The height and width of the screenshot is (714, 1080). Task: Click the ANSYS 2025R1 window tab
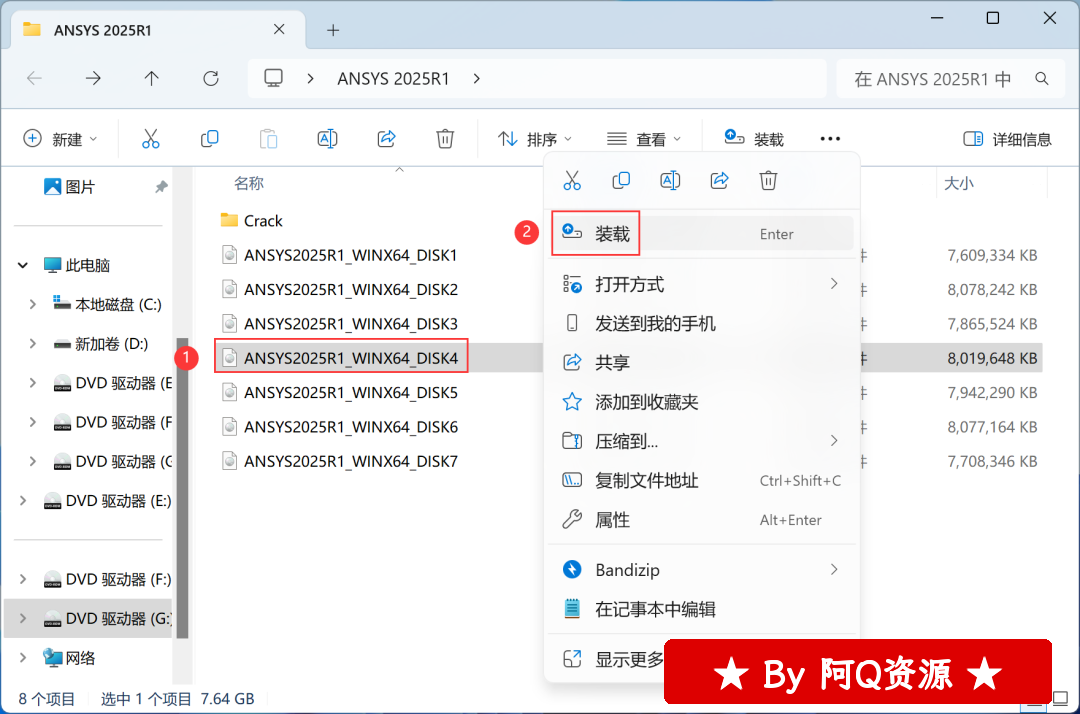158,30
